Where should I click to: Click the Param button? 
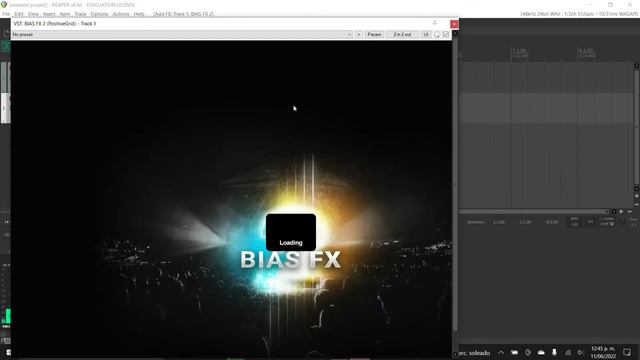374,35
